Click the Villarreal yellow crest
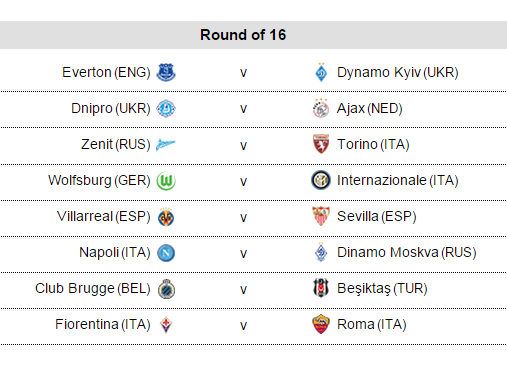Image resolution: width=507 pixels, height=366 pixels. coord(166,217)
